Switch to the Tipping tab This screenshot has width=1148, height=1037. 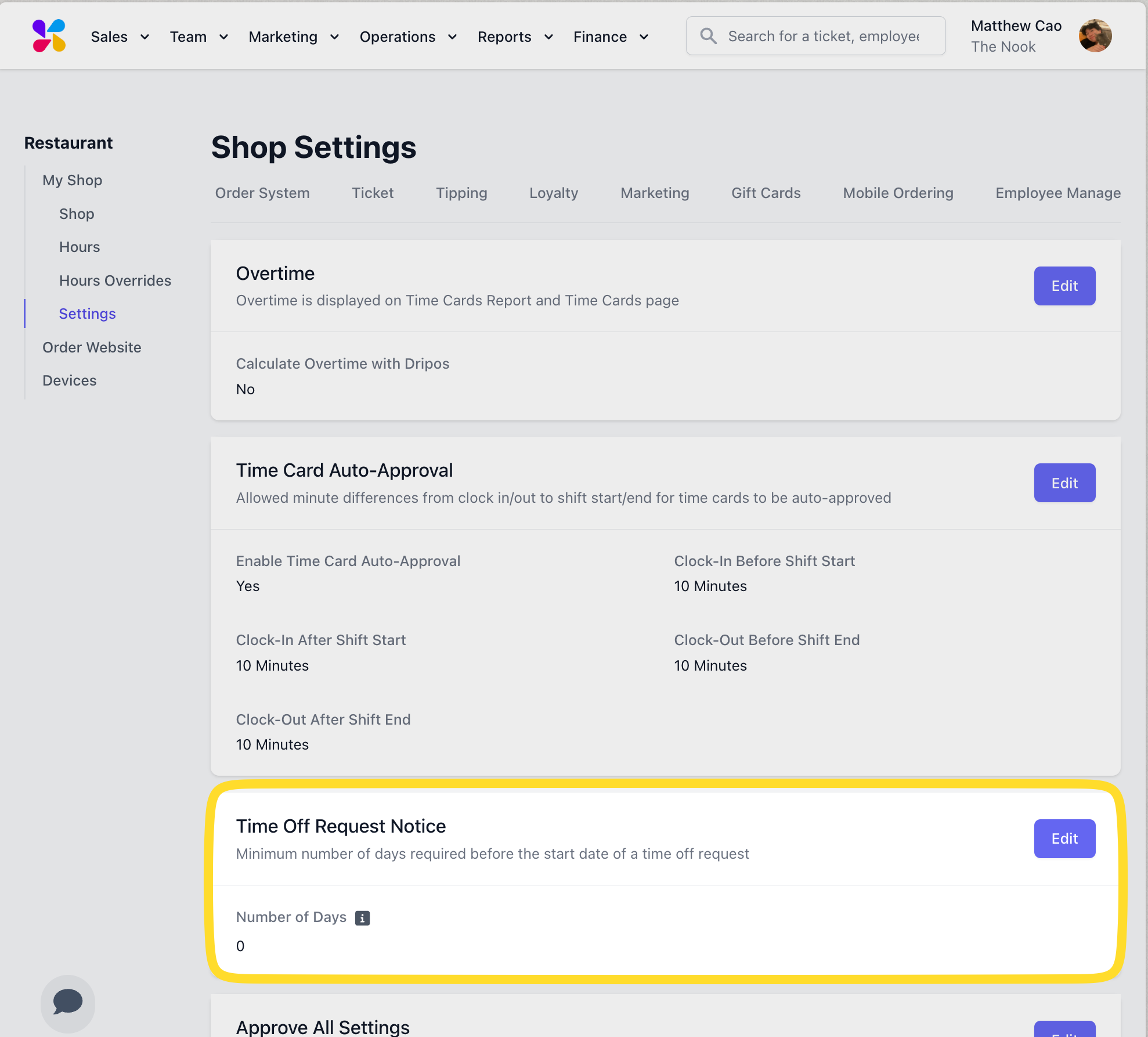point(461,193)
